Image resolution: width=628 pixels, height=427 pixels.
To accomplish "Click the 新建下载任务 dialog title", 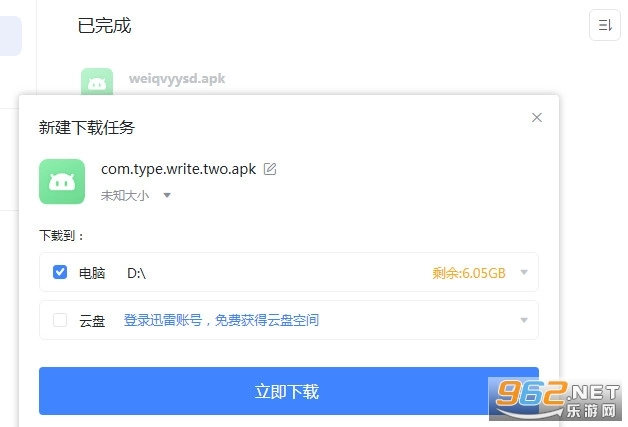I will pos(87,127).
